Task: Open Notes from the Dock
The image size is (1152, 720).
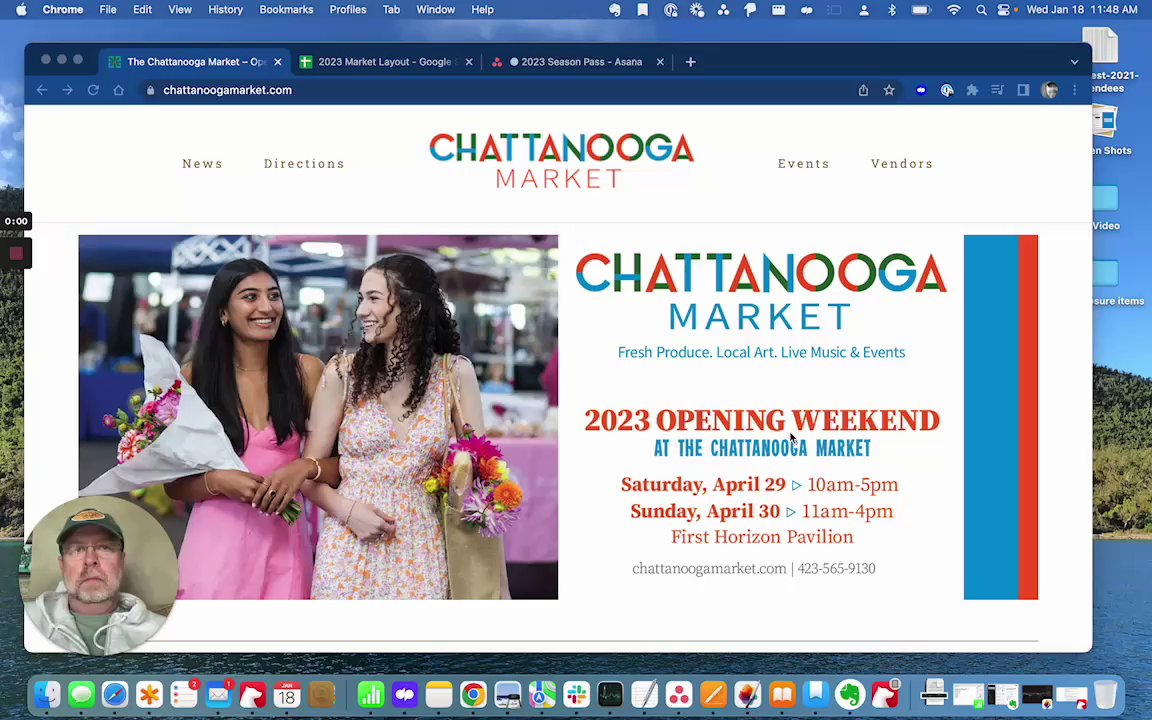Action: [439, 694]
